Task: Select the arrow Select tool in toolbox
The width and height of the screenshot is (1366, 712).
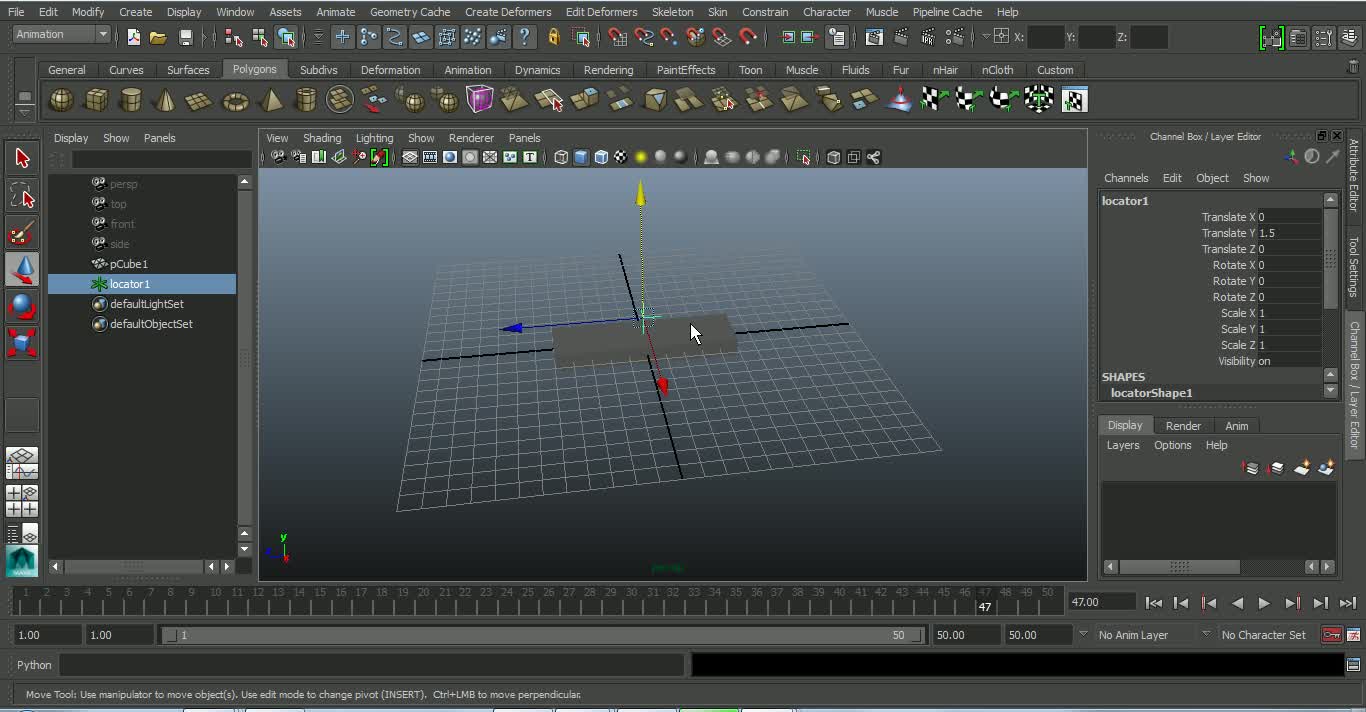Action: tap(22, 158)
